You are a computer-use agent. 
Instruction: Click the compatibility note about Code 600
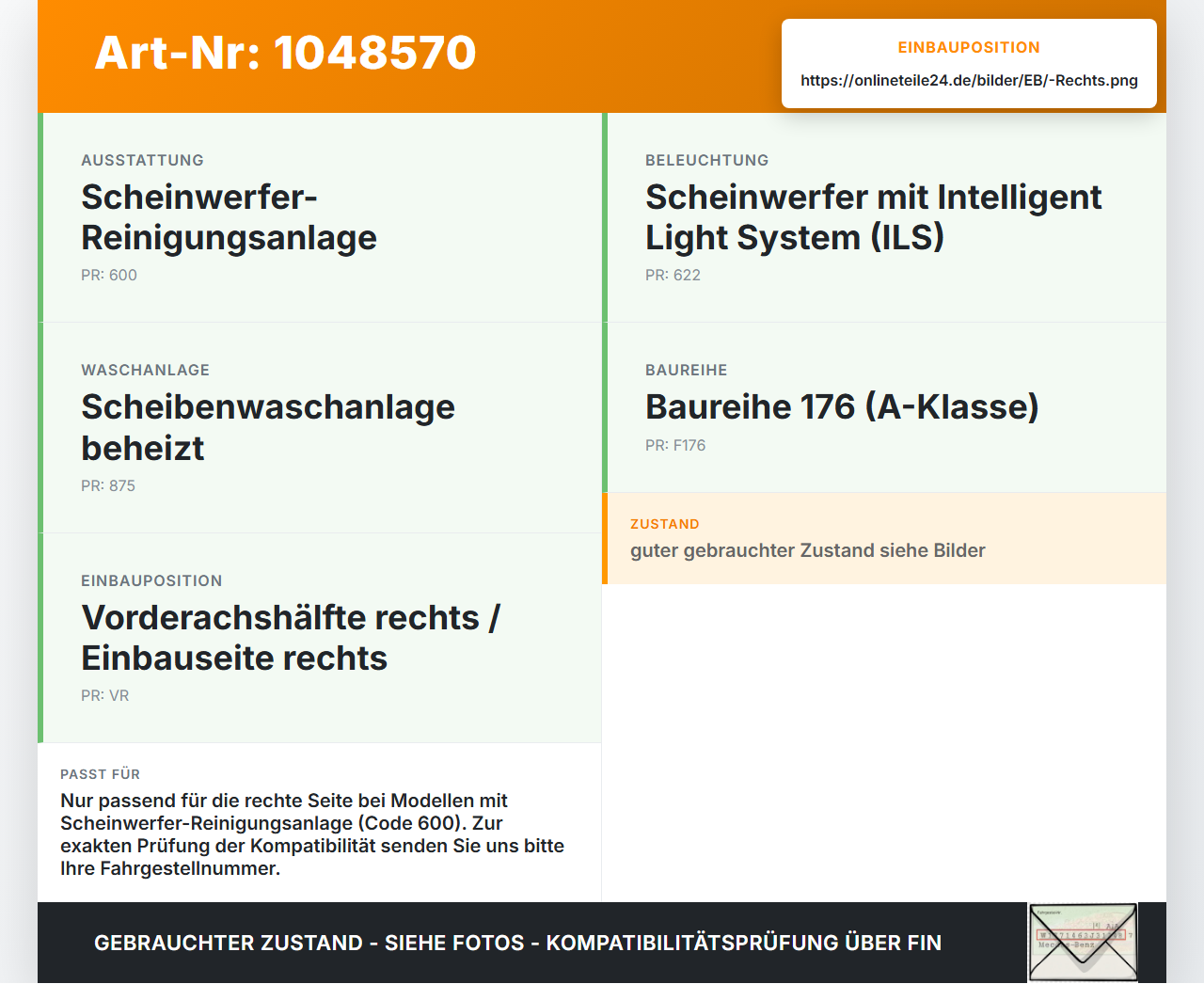(312, 834)
